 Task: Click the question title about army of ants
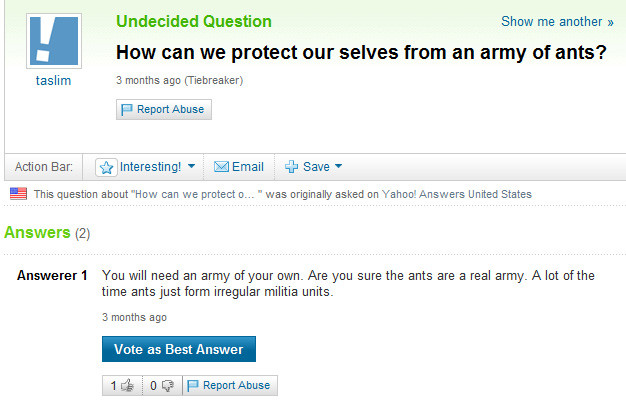pyautogui.click(x=361, y=52)
